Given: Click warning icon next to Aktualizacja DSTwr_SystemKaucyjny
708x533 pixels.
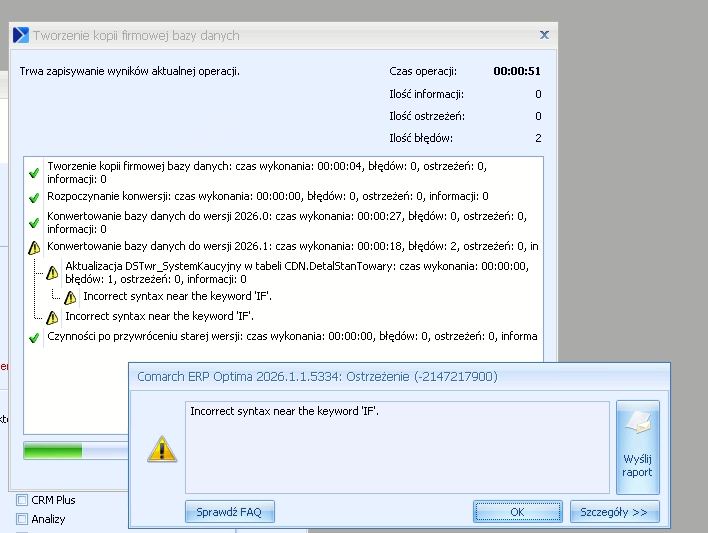Looking at the screenshot, I should coord(52,272).
